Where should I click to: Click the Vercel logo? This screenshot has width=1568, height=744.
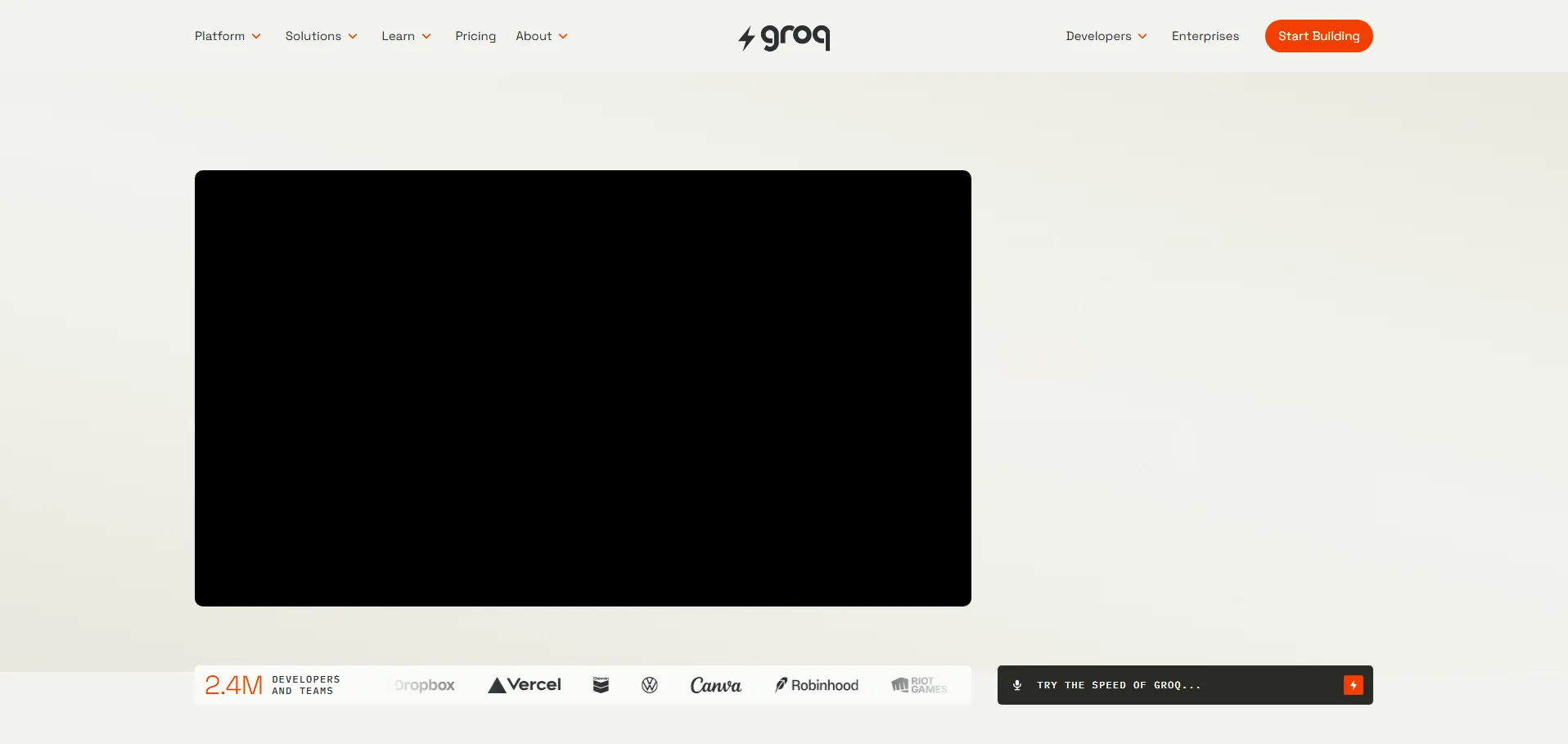(x=525, y=685)
